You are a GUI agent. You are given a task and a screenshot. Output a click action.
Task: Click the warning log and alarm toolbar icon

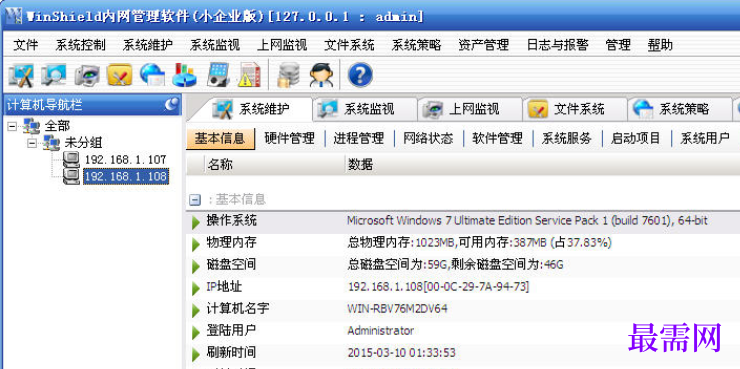pos(249,75)
